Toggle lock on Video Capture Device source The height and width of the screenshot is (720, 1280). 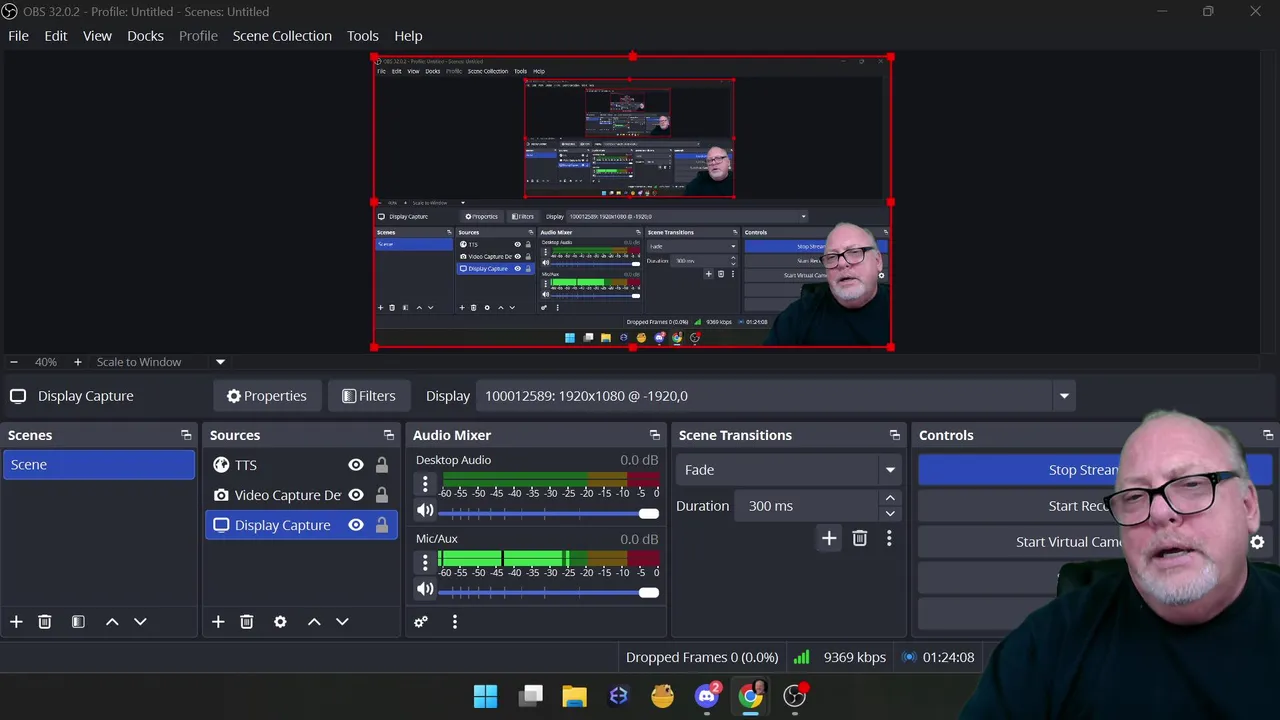tap(381, 495)
